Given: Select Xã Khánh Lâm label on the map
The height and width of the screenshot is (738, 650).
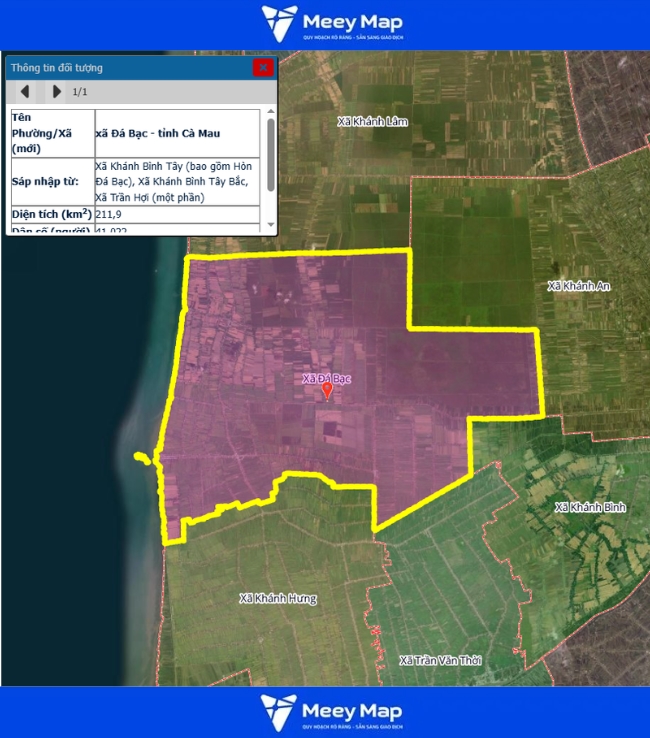Looking at the screenshot, I should pos(373,122).
